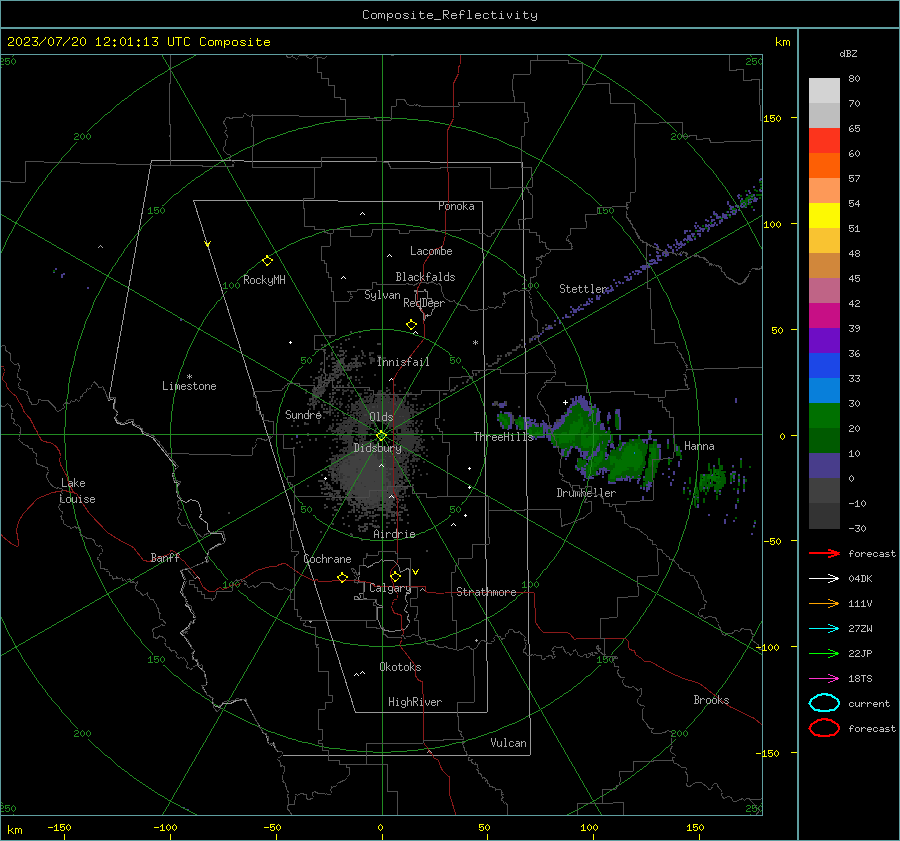Click the Olds town label
Screen dimensions: 900x841
(x=381, y=417)
